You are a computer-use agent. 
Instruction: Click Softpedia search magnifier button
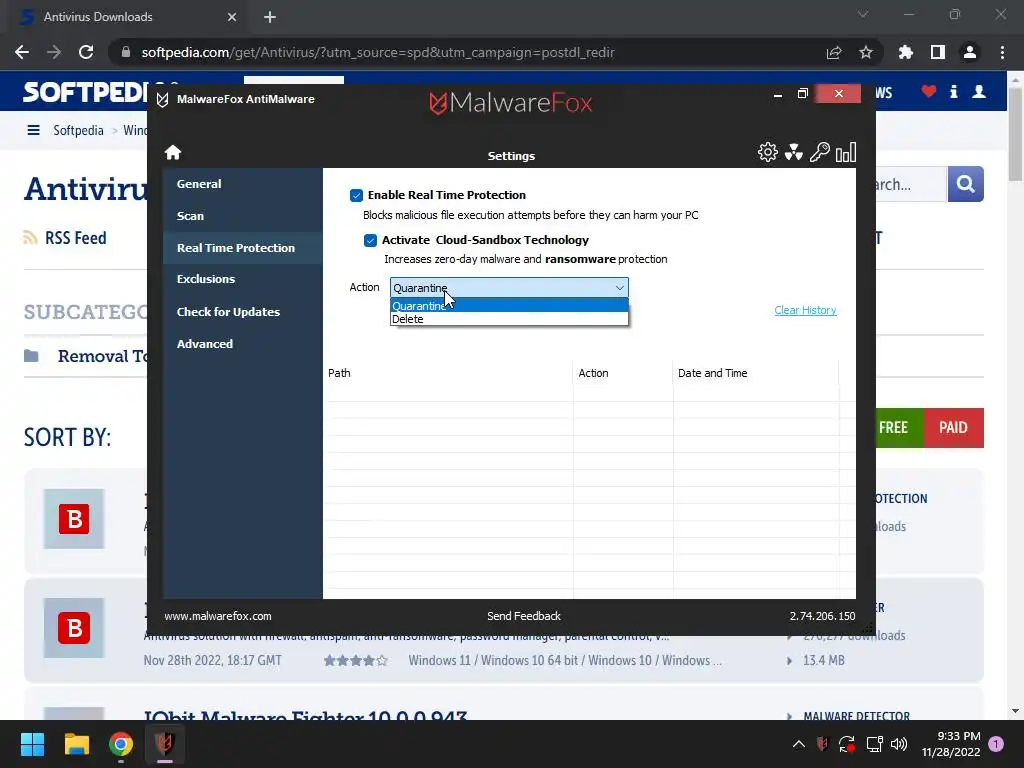[965, 184]
